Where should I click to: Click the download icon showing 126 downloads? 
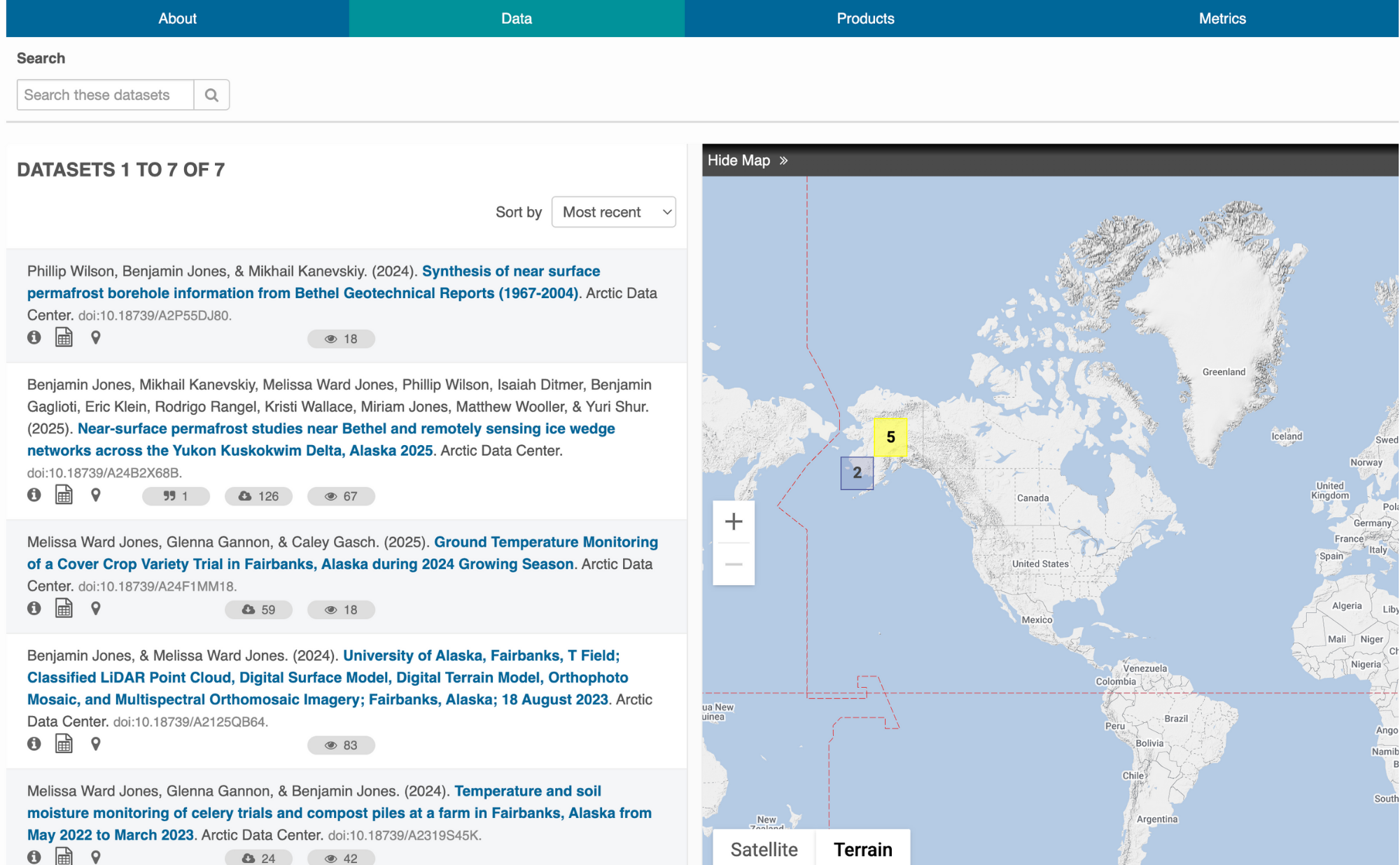[258, 495]
